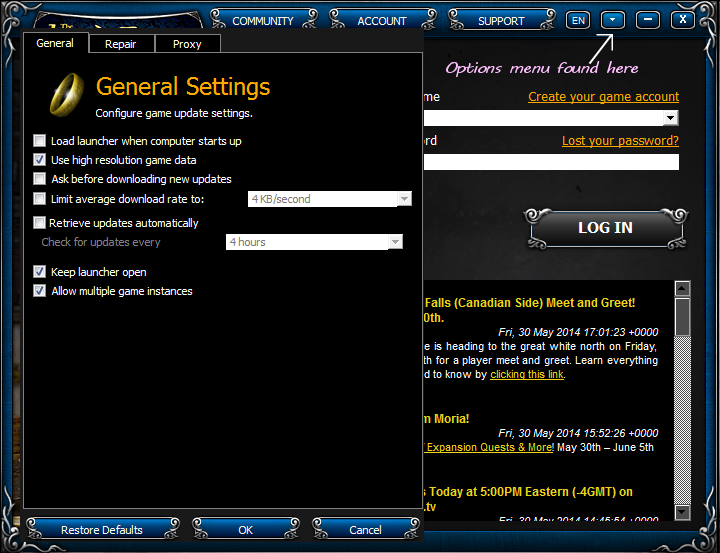The width and height of the screenshot is (720, 553).
Task: Click the username input field
Action: pyautogui.click(x=551, y=118)
